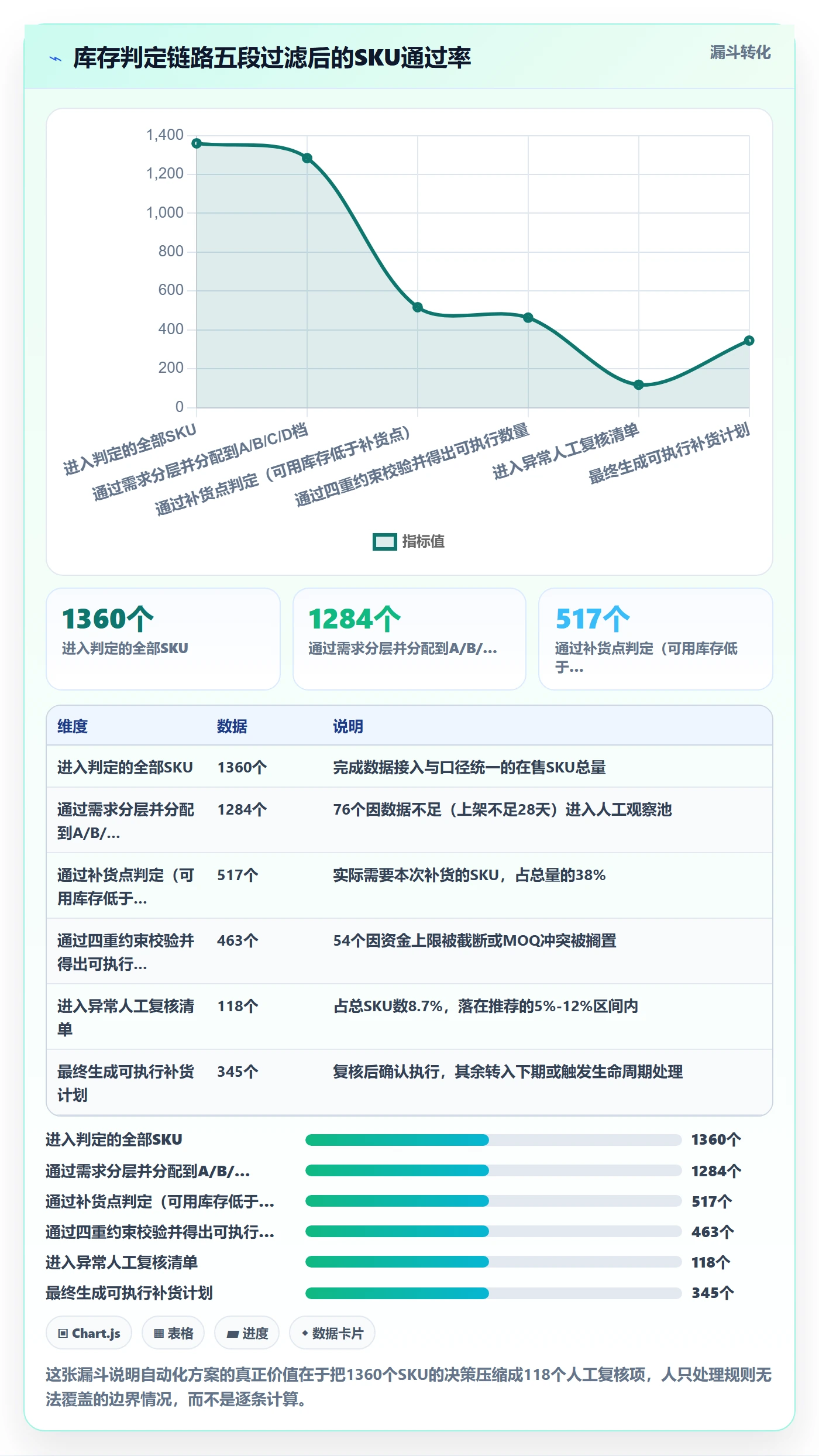Screen dimensions: 819x1456
Task: Click the 维度 table column header
Action: tap(73, 726)
